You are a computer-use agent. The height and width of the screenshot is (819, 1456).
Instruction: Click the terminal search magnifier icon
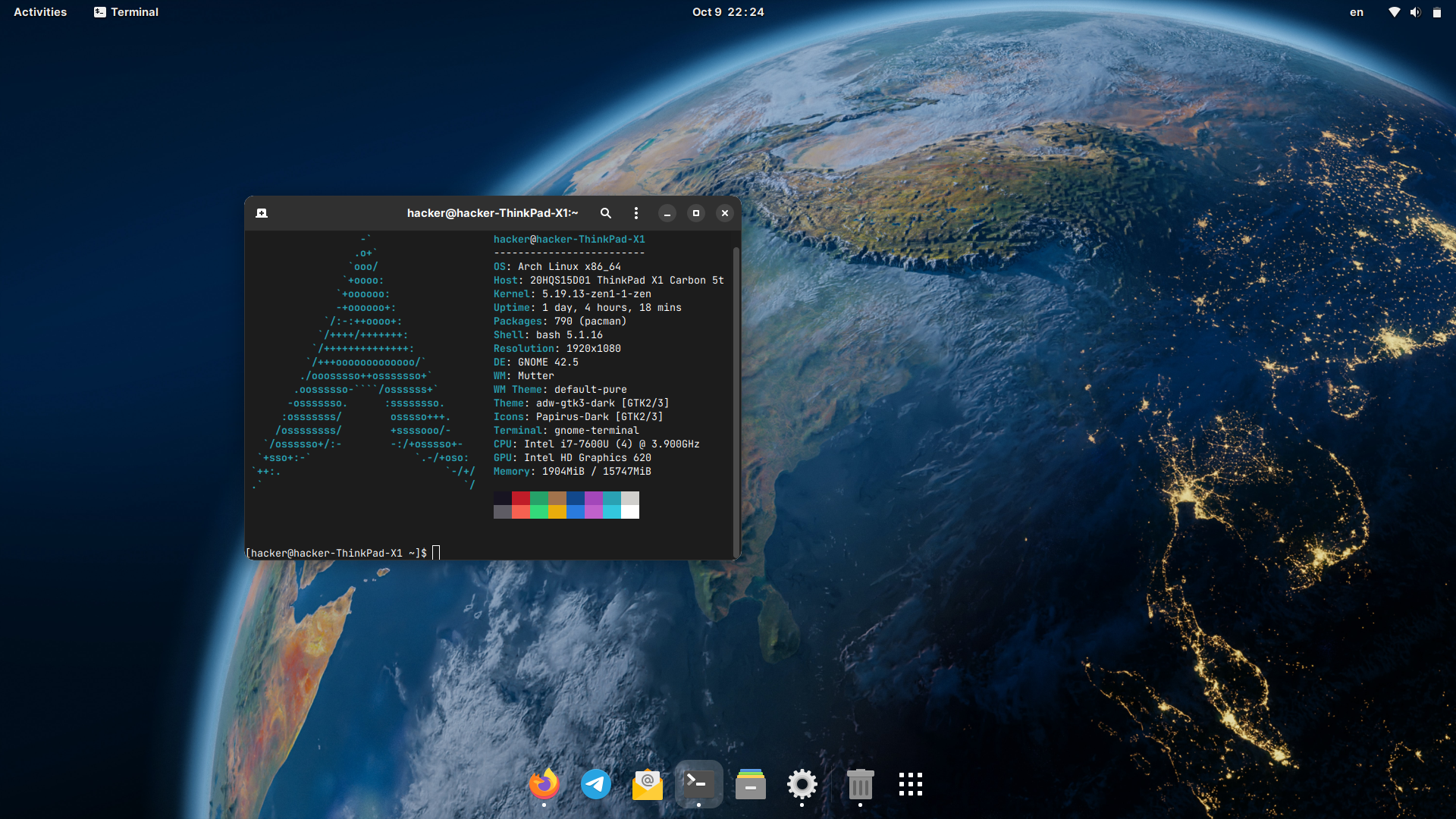[x=605, y=213]
